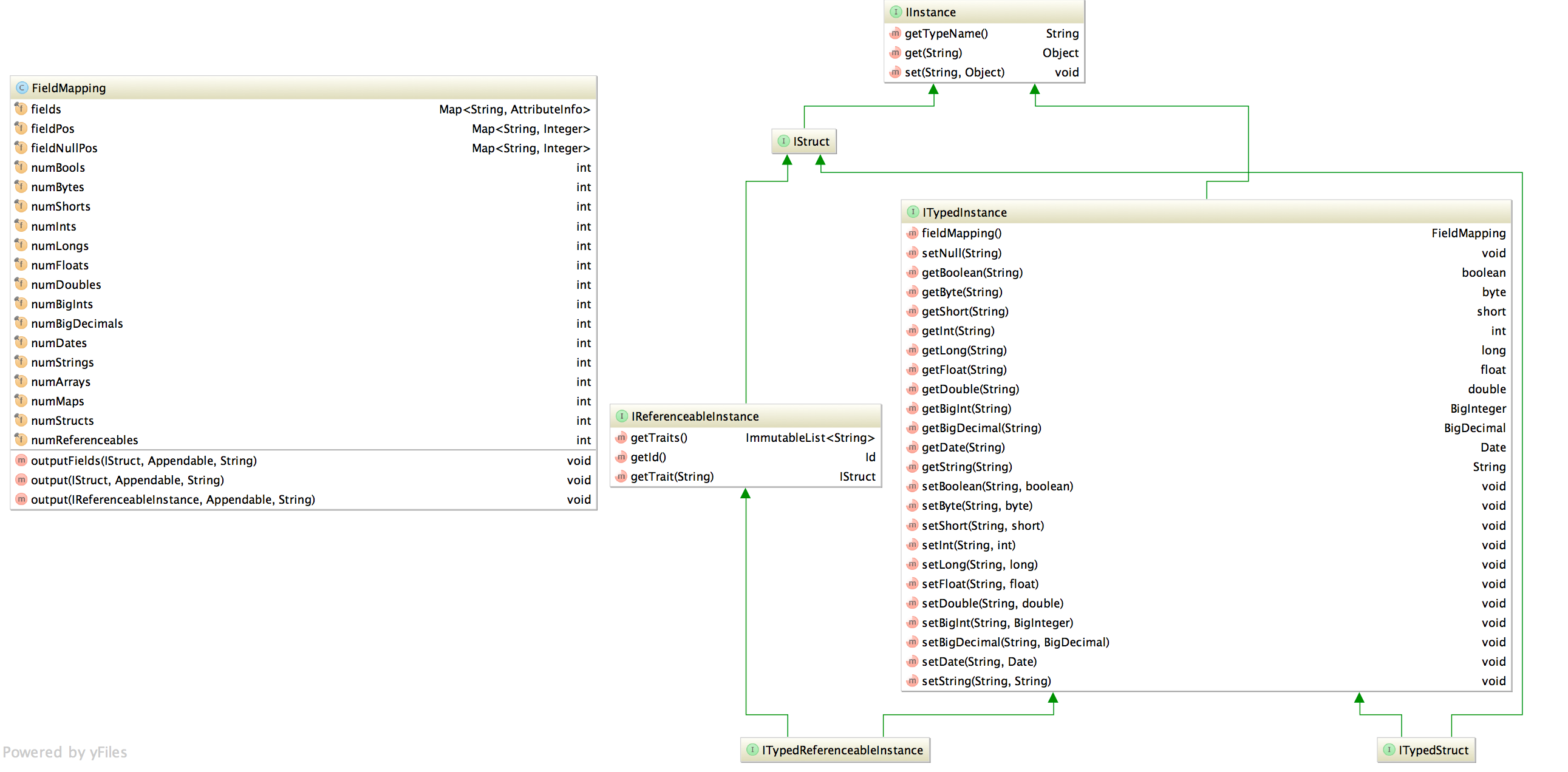The image size is (1568, 772).
Task: Select the numBigDecimals field row
Action: click(x=77, y=323)
